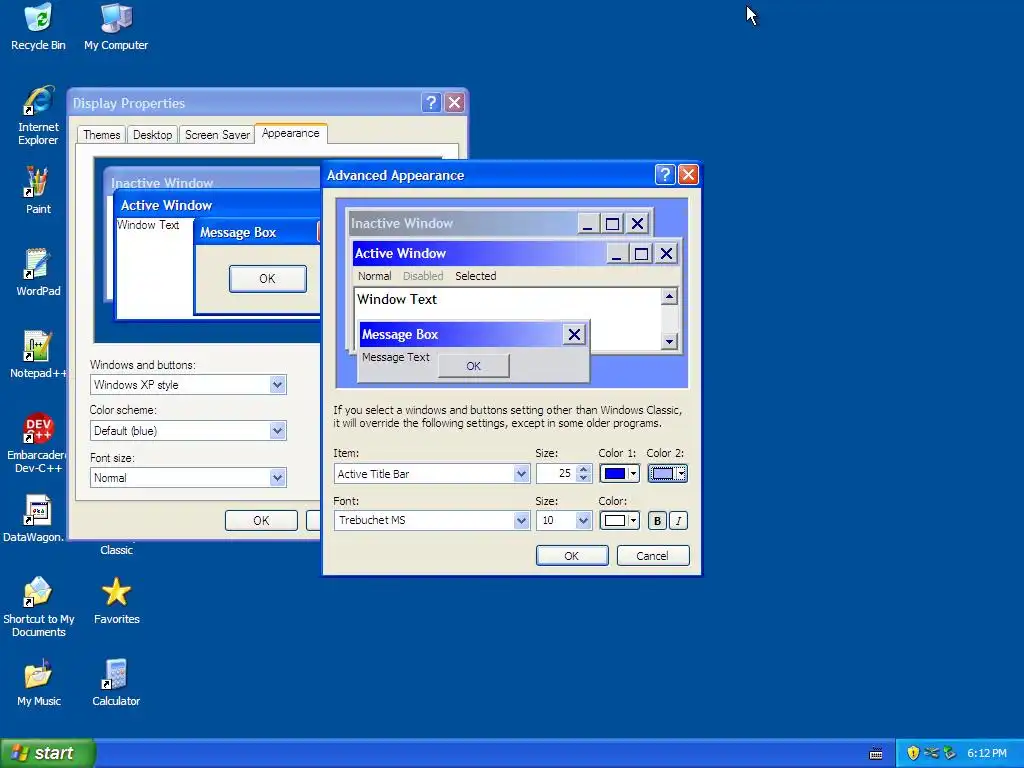Select the My Computer desktop icon

coord(116,27)
